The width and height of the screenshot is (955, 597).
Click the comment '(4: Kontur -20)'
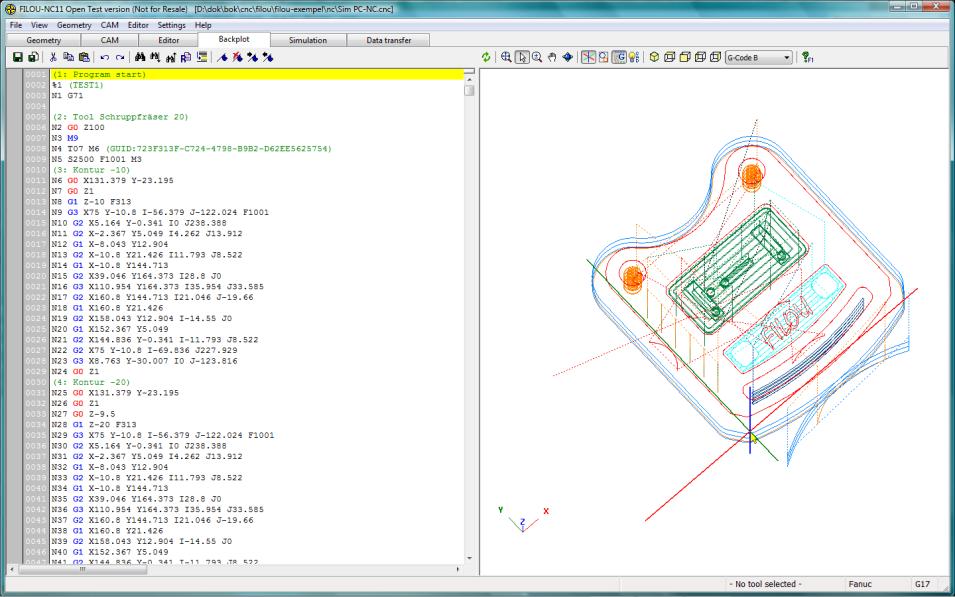click(91, 382)
